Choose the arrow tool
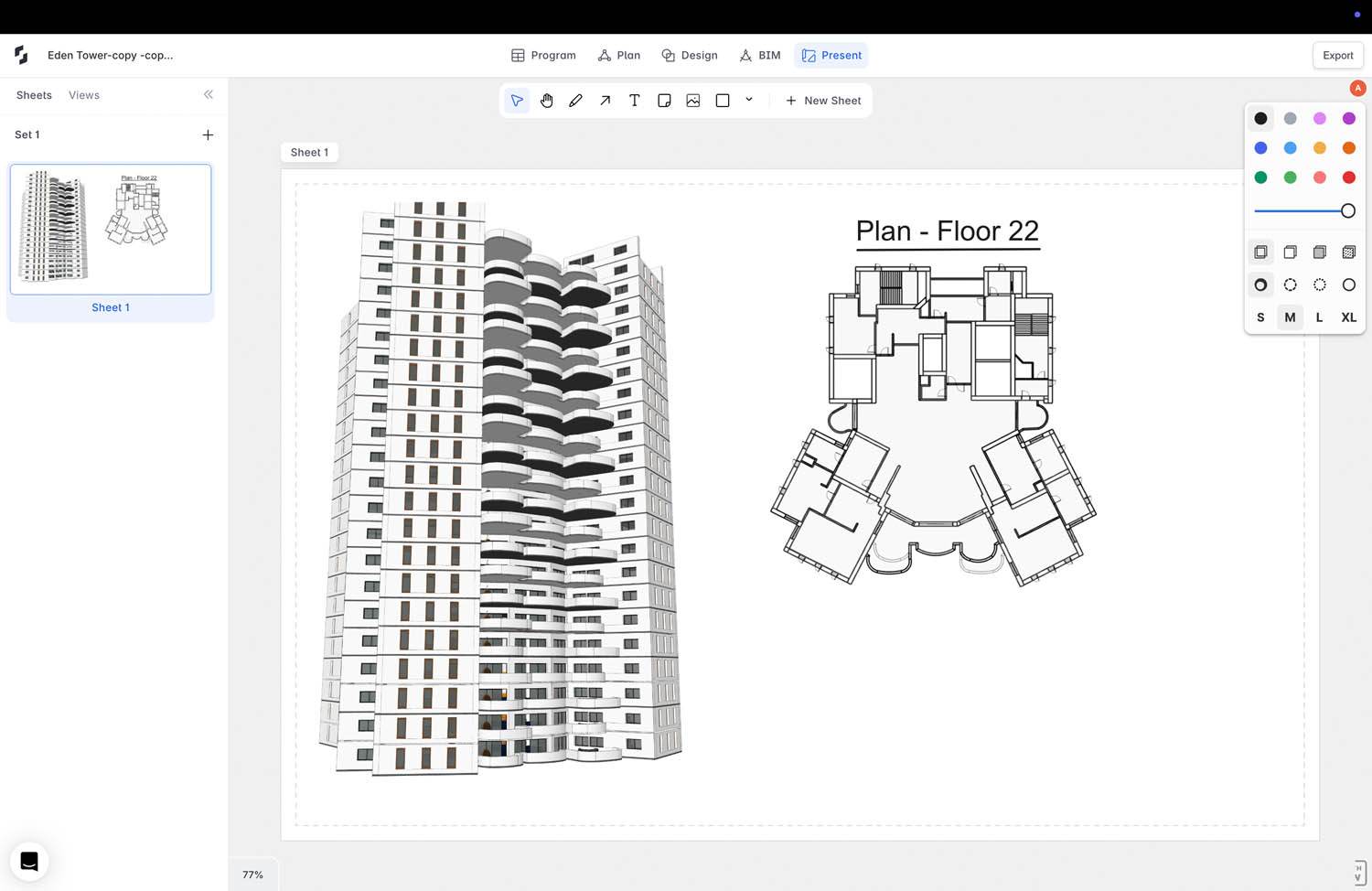Viewport: 1372px width, 891px height. point(605,101)
